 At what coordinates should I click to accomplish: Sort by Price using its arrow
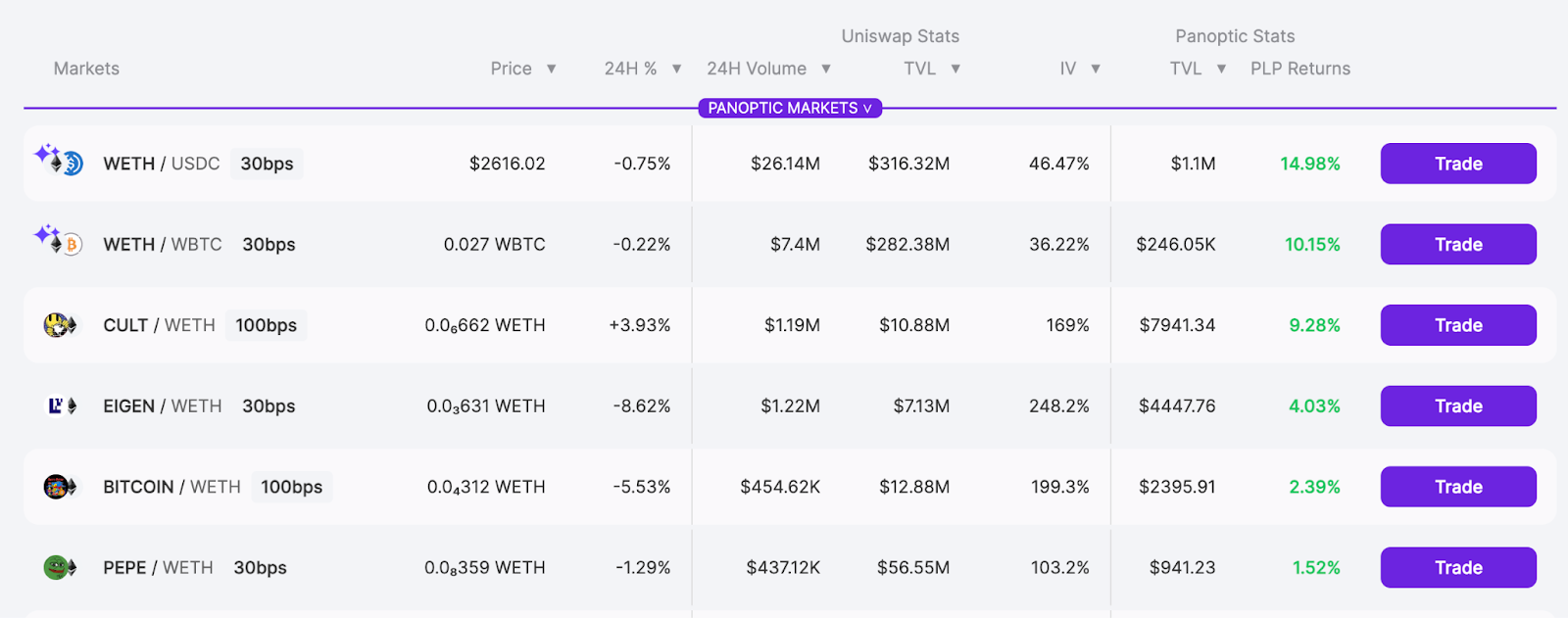(x=552, y=69)
